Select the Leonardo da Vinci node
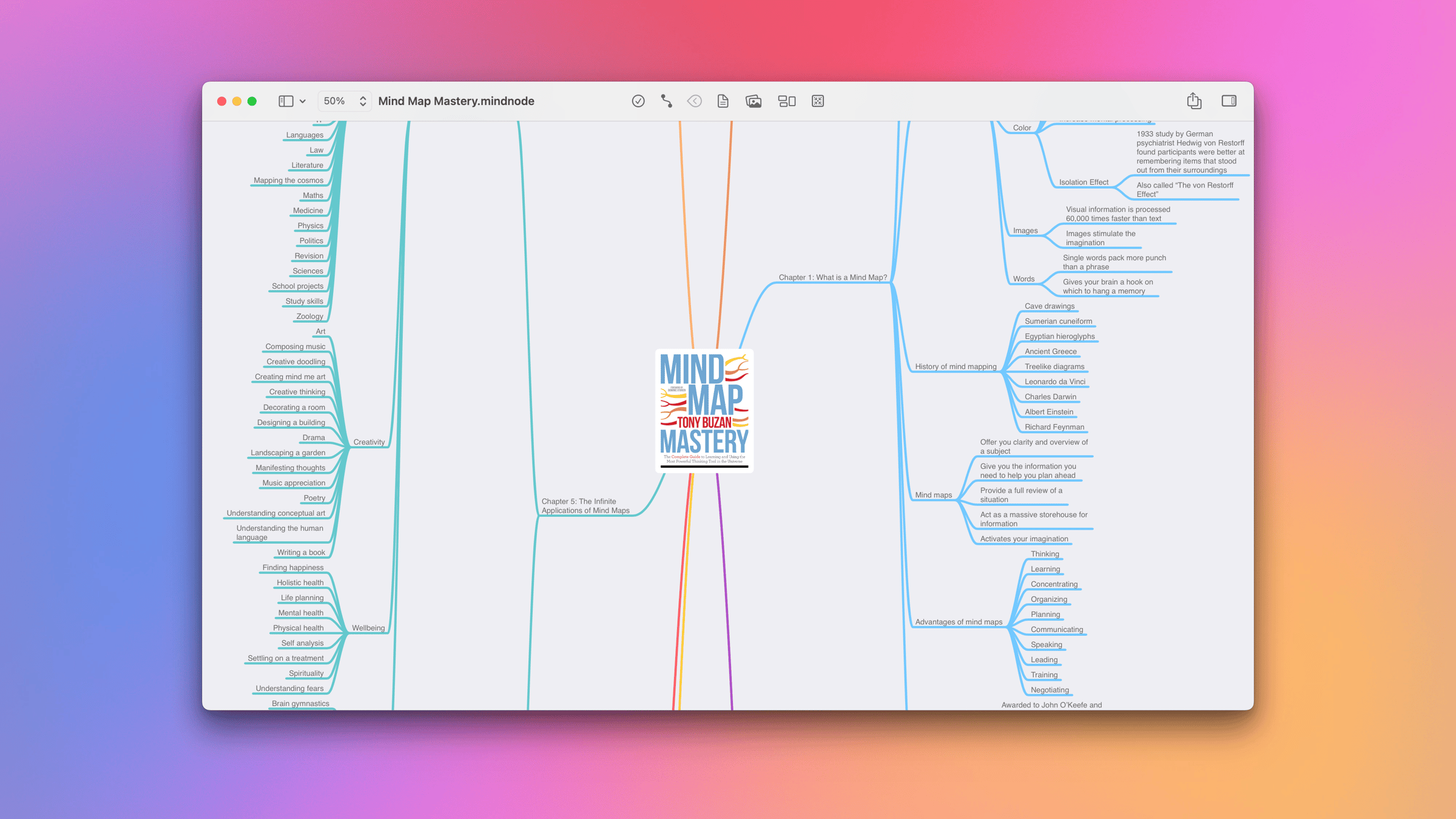Screen dimensions: 1456x819 1055,382
